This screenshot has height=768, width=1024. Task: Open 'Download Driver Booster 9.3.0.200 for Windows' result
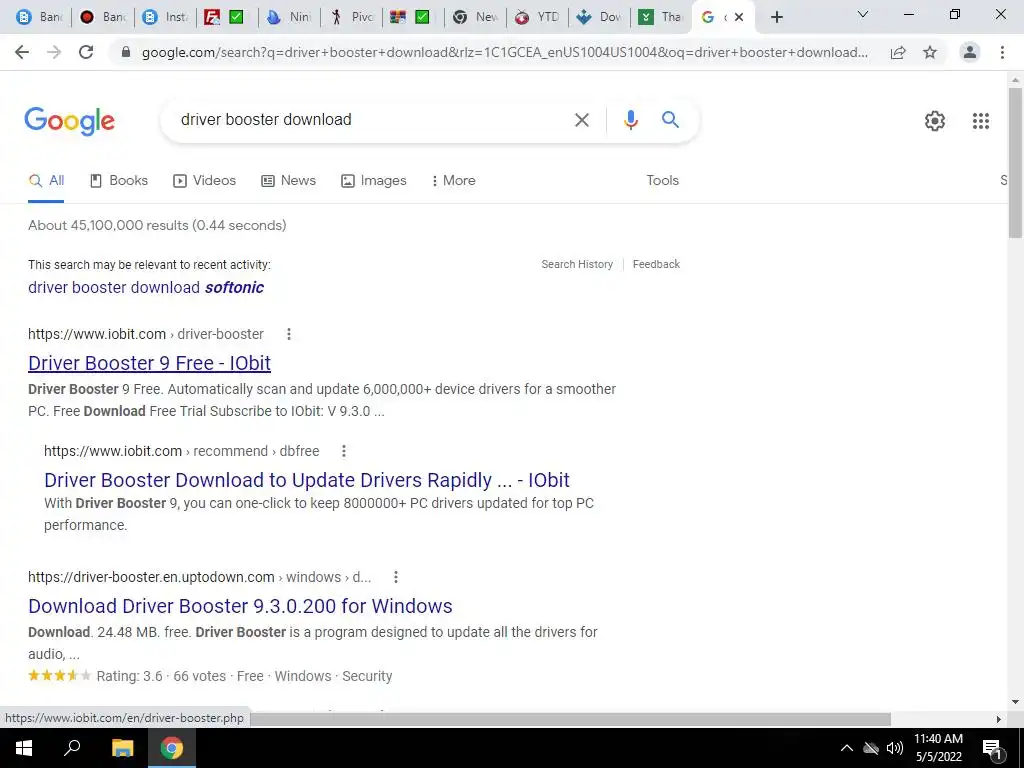(240, 607)
